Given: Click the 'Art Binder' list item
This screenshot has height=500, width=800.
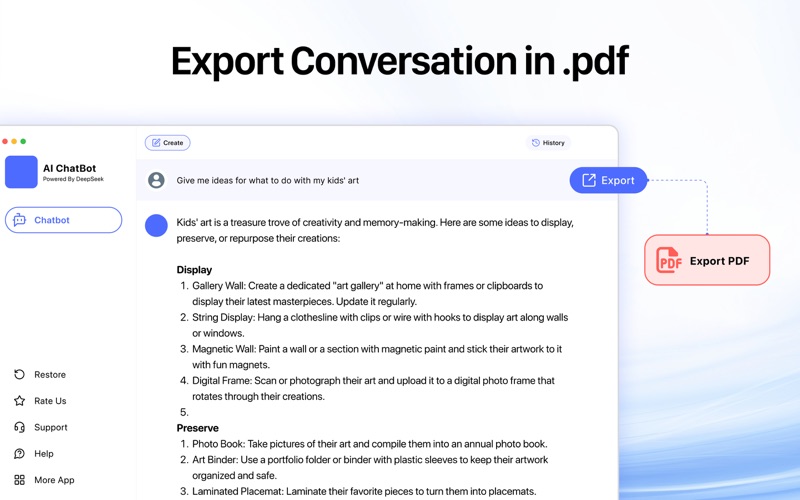Looking at the screenshot, I should pyautogui.click(x=364, y=467).
